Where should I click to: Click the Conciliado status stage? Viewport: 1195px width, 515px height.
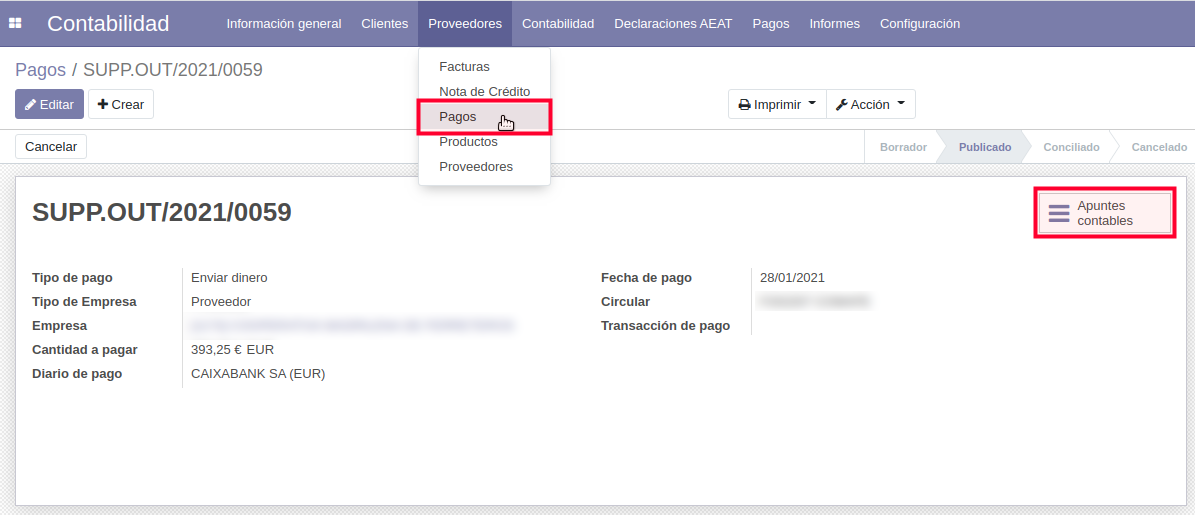coord(1071,147)
